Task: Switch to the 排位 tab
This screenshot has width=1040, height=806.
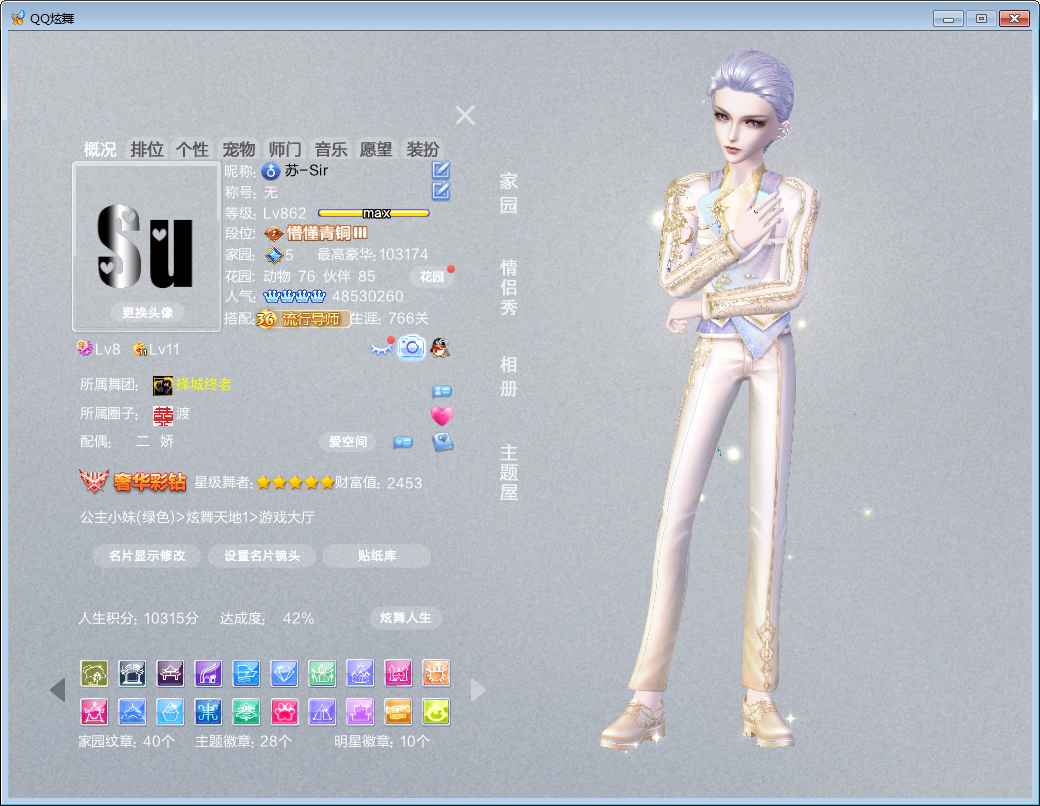Action: (147, 149)
